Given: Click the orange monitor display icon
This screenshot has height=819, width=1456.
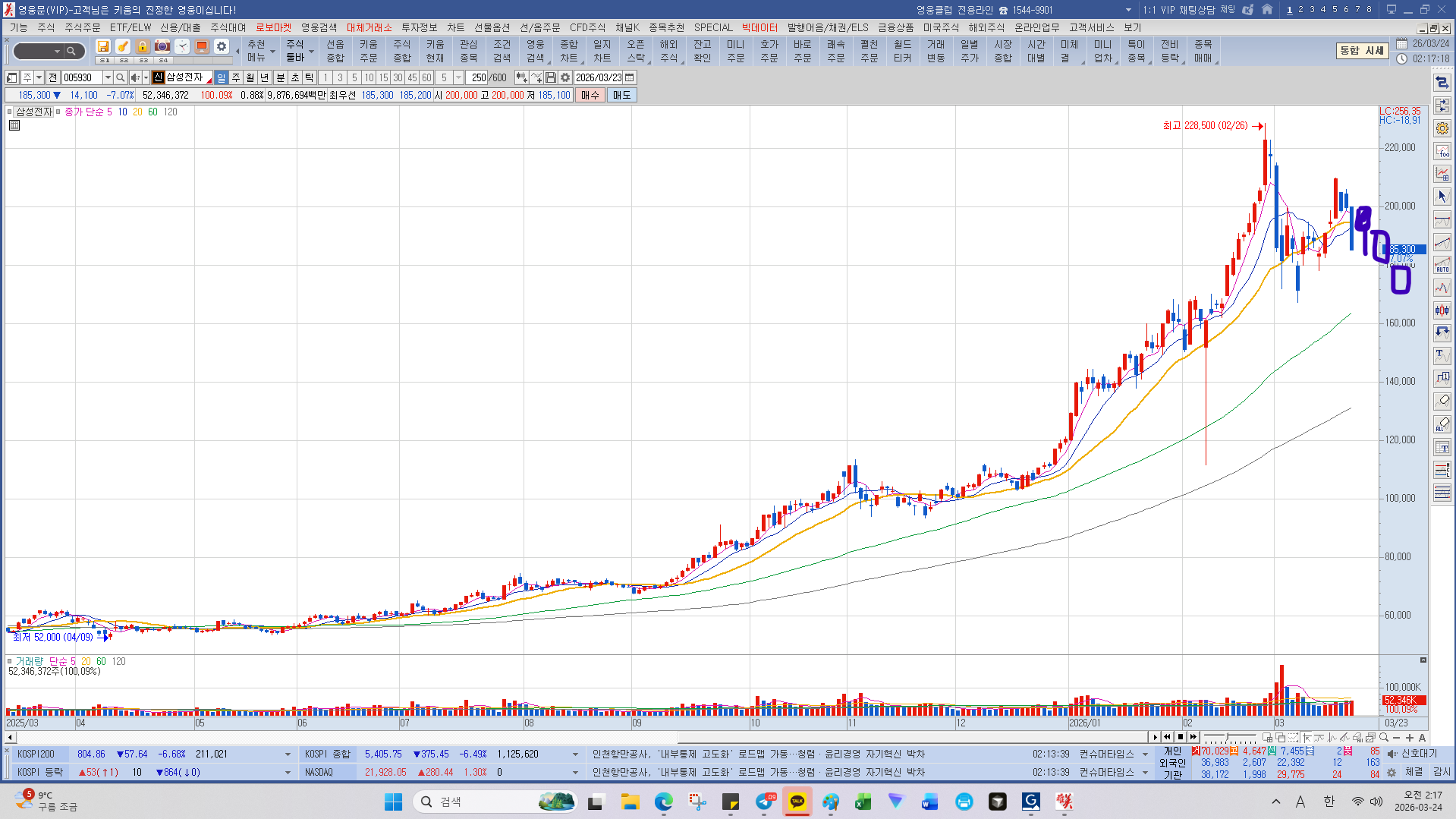Looking at the screenshot, I should (202, 46).
